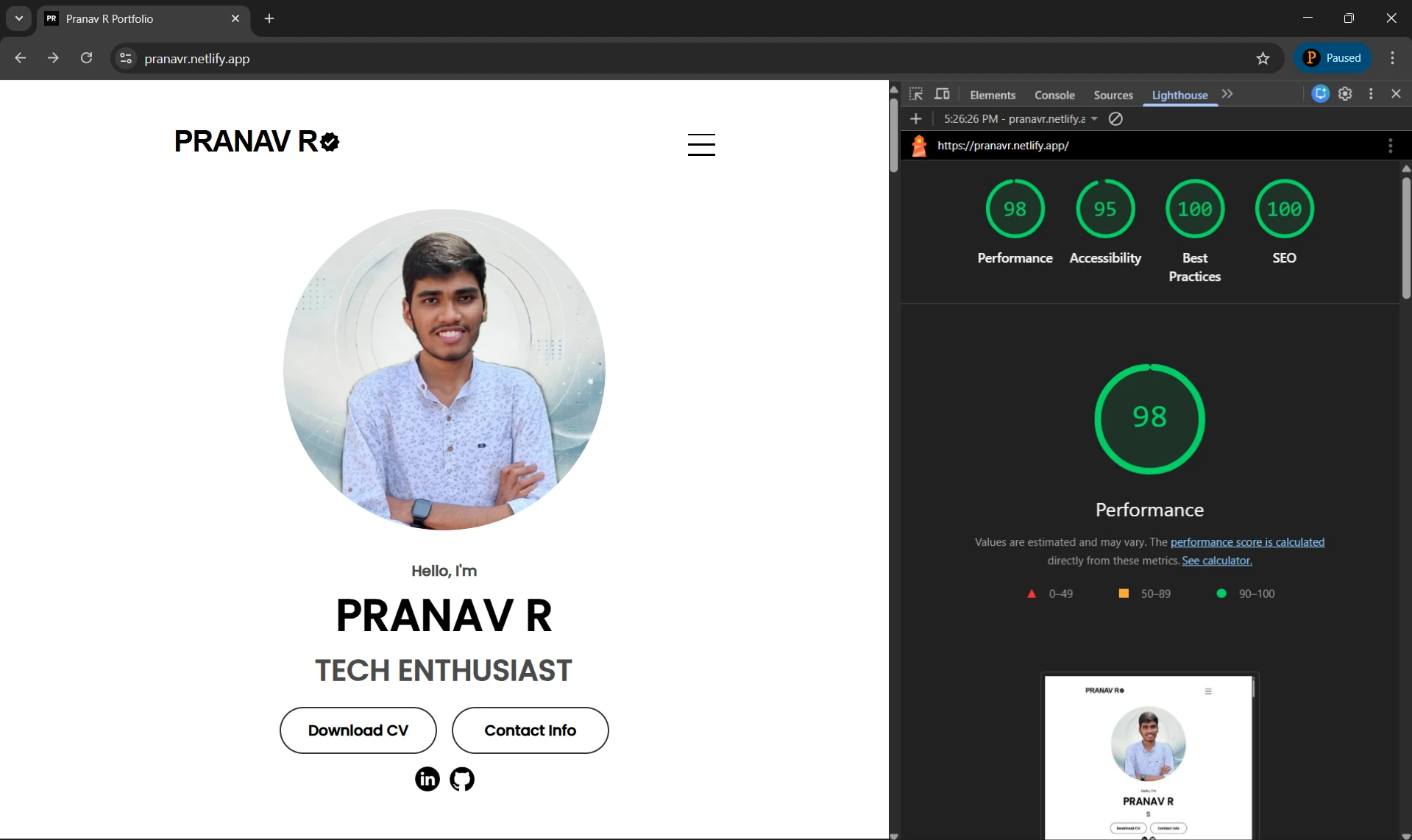Select the Lighthouse tab
This screenshot has width=1412, height=840.
(1179, 95)
